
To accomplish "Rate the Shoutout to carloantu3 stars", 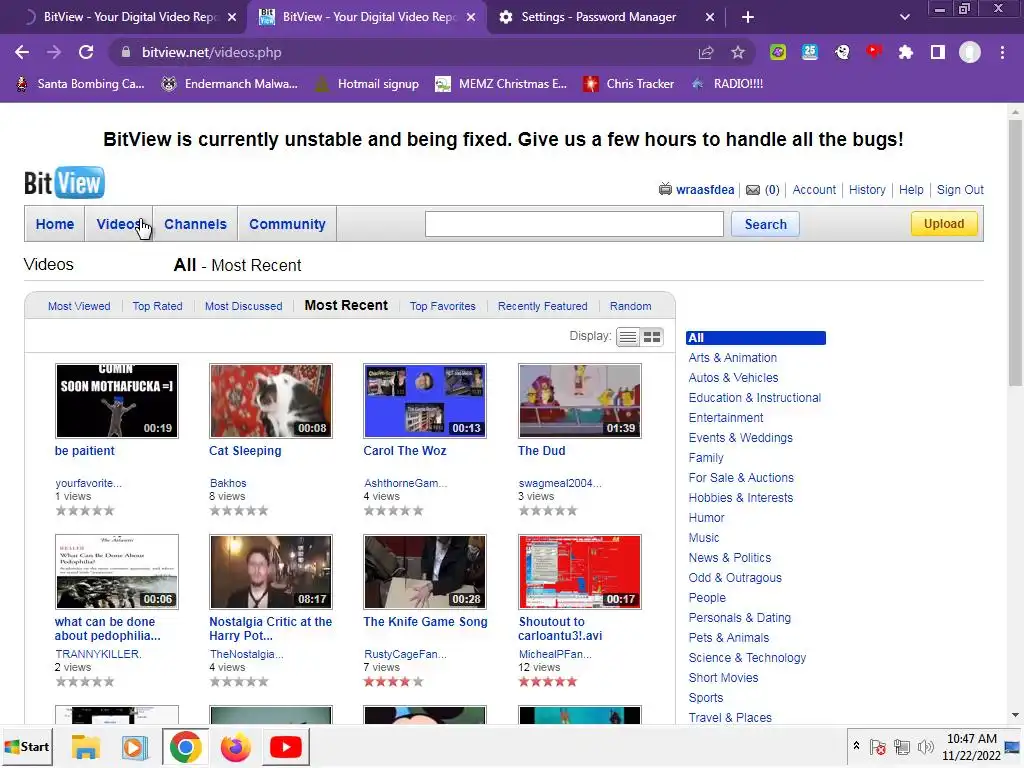I will click(x=548, y=682).
